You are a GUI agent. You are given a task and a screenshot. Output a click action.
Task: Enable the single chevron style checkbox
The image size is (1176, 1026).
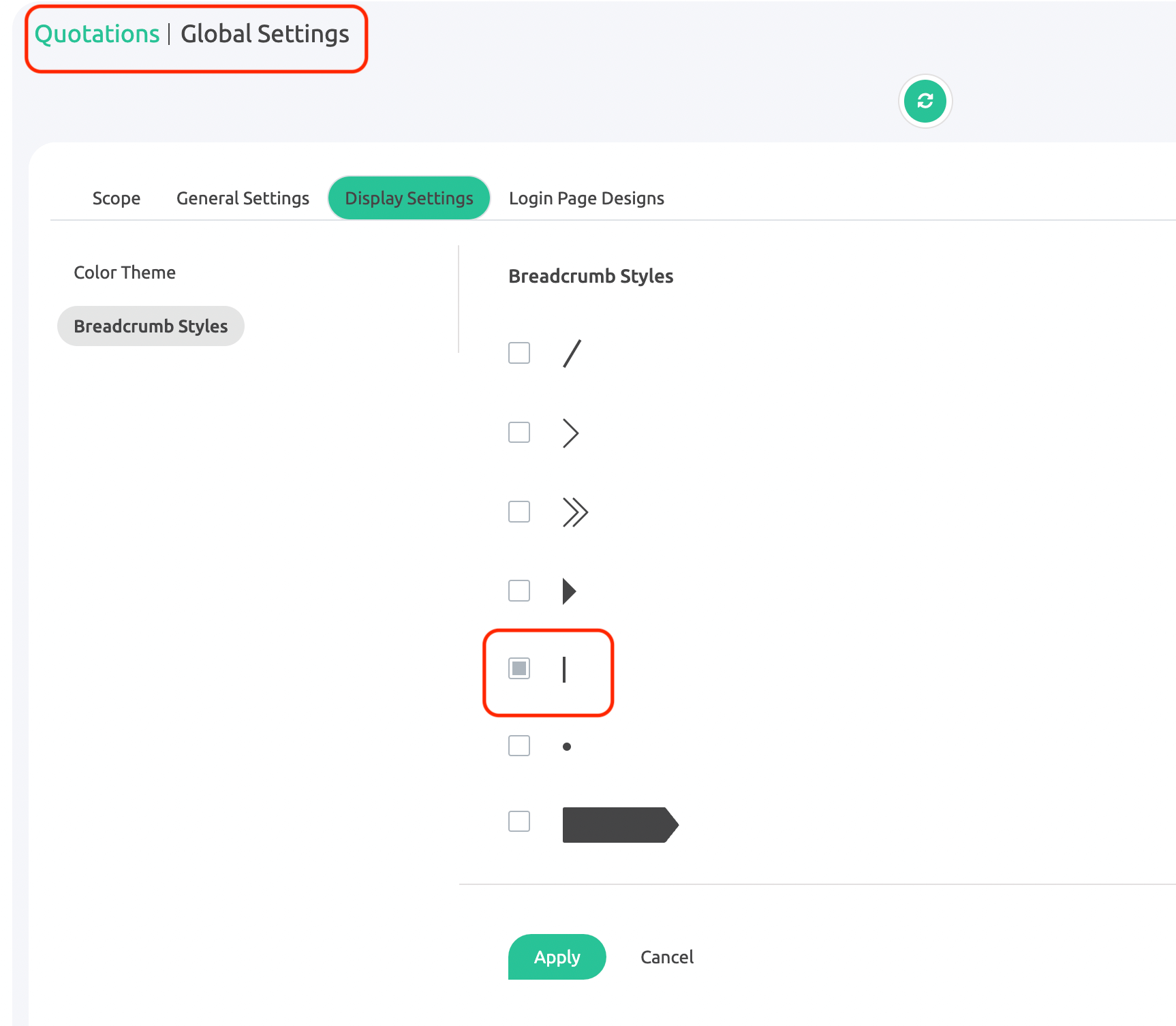coord(519,432)
